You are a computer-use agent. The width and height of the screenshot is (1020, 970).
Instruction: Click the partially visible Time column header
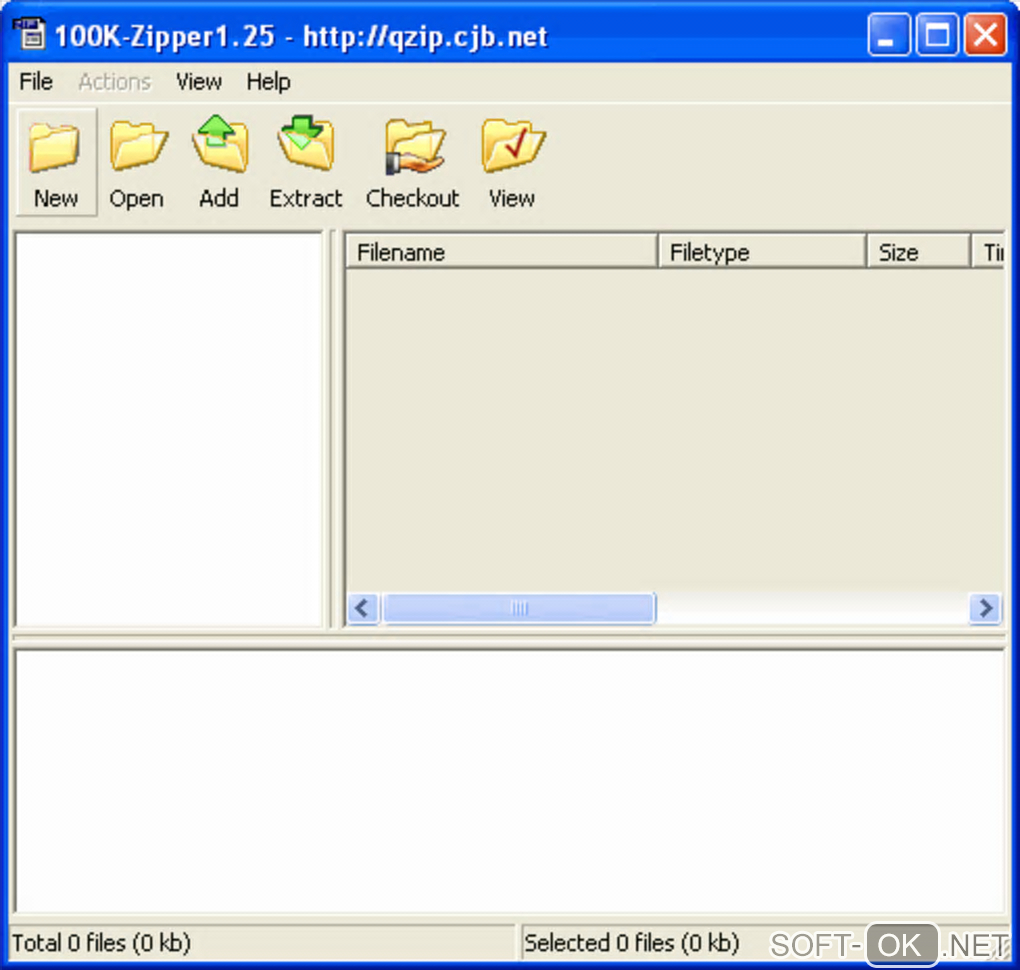tap(989, 252)
